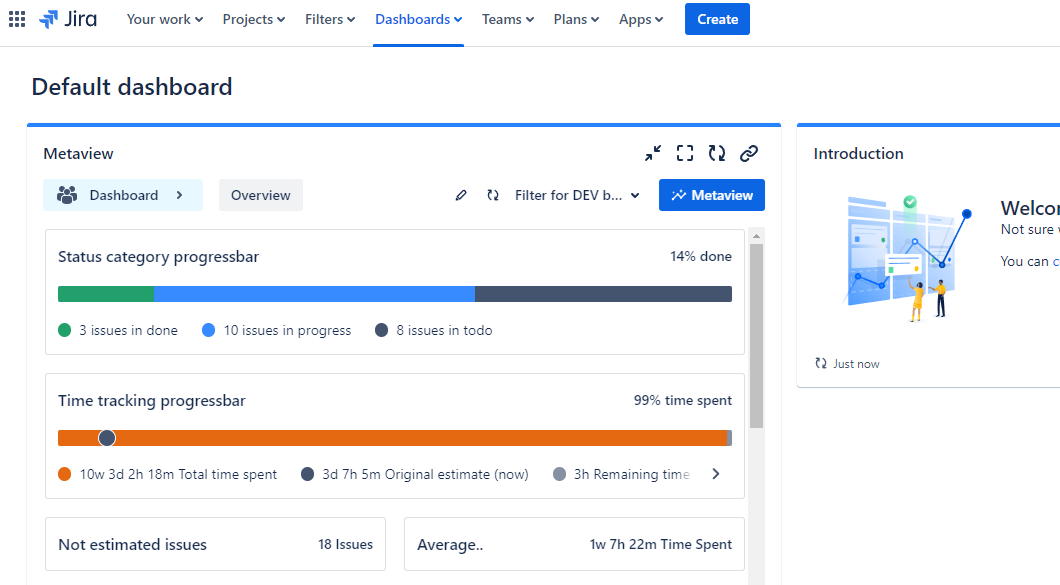Open the Projects dropdown menu
1060x585 pixels.
coord(253,19)
